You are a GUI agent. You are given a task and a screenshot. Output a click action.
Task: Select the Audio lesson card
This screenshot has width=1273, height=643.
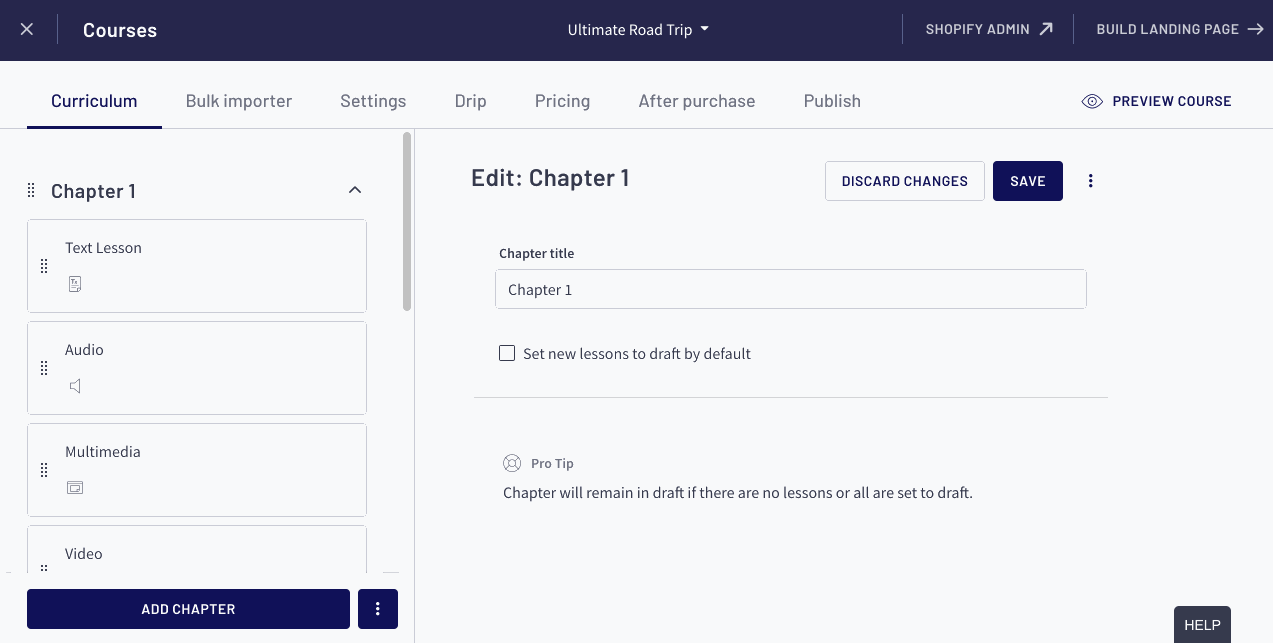(197, 368)
